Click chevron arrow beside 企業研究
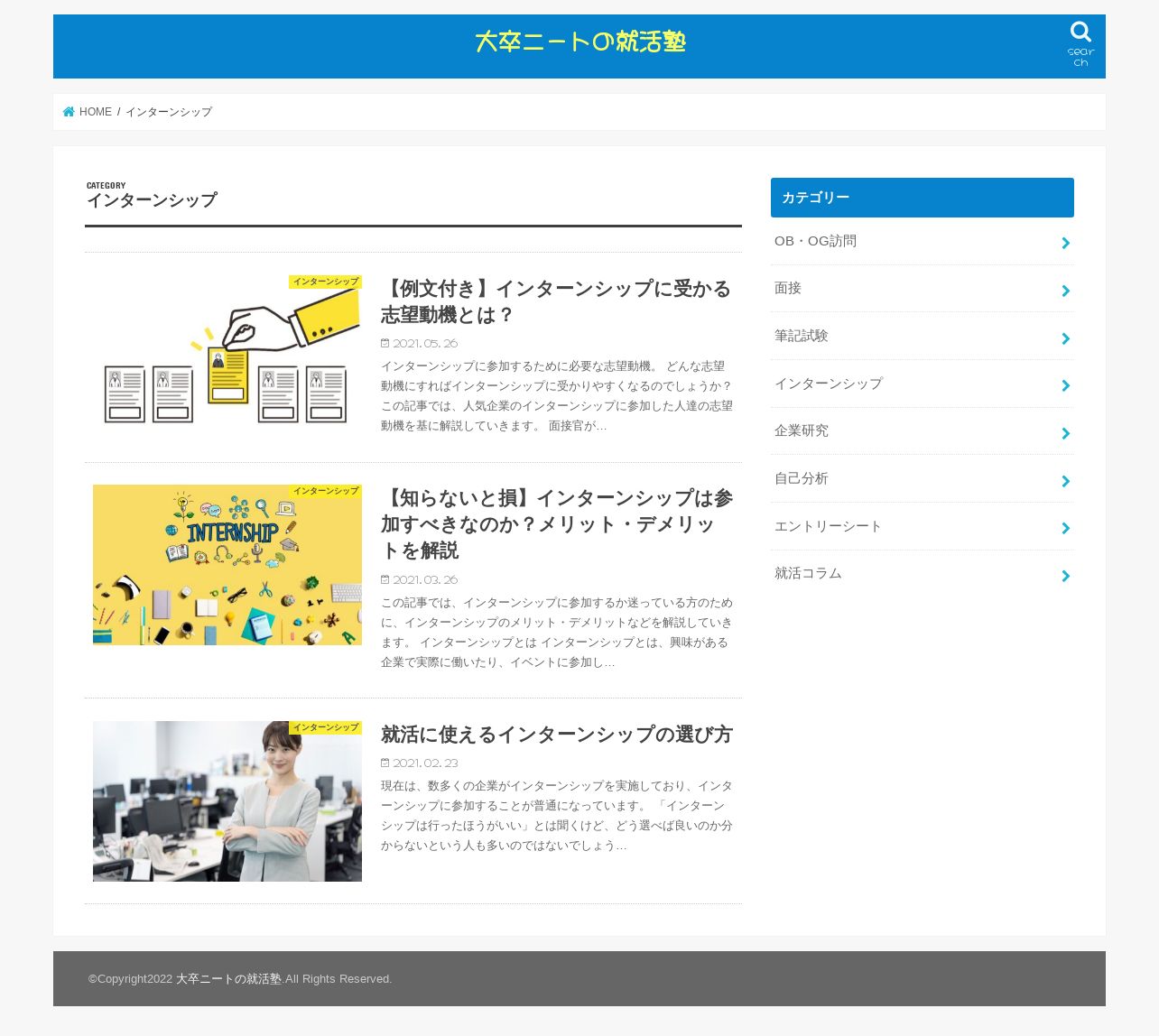This screenshot has height=1036, width=1159. pyautogui.click(x=1066, y=433)
